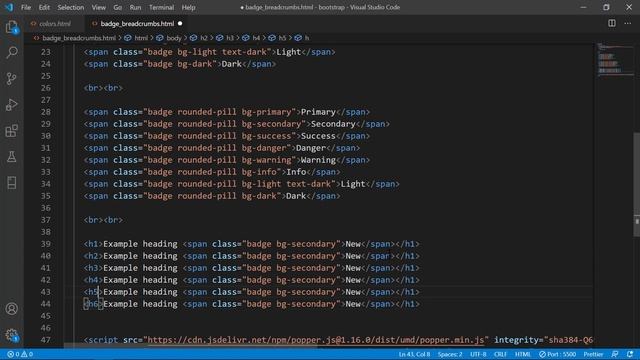
Task: Click the VS Code logo icon
Action: (x=9, y=7)
